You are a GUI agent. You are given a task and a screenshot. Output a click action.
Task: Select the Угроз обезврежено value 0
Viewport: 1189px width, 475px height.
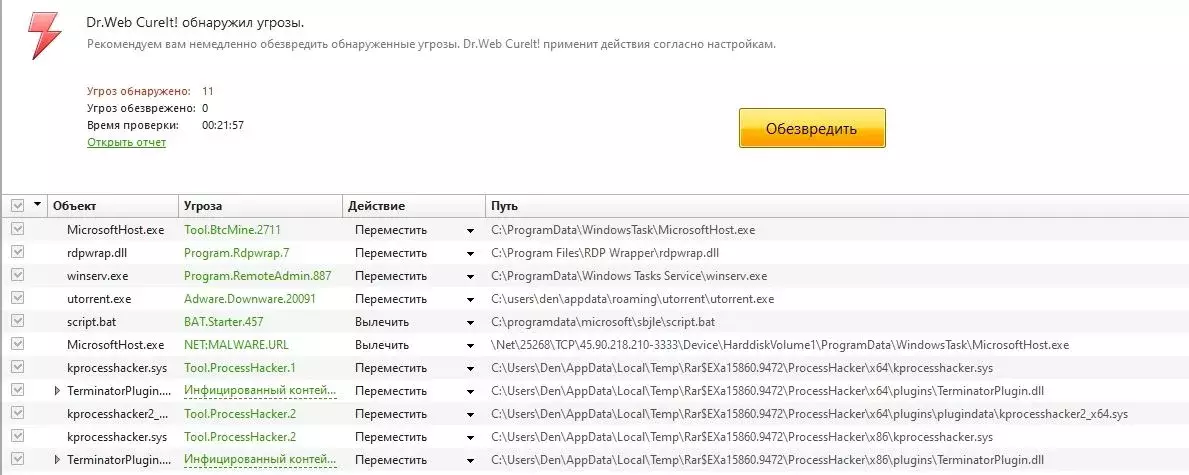click(x=205, y=108)
